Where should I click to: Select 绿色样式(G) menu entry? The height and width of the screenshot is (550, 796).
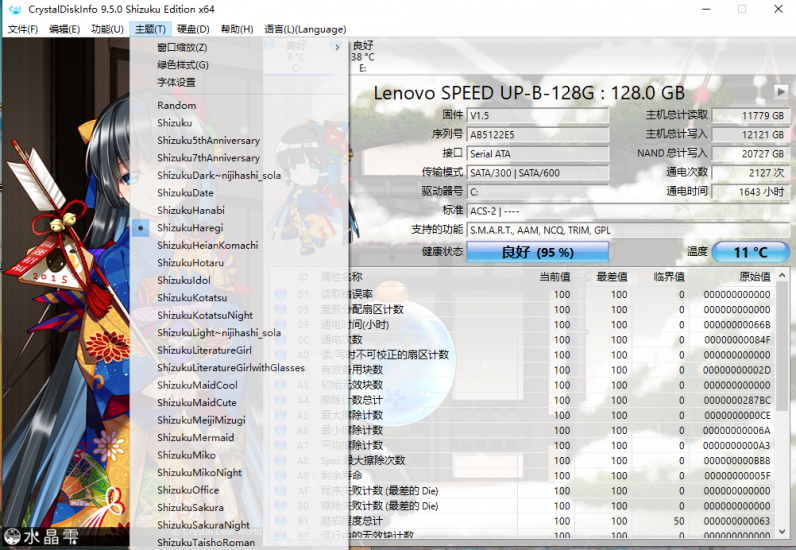[x=239, y=65]
